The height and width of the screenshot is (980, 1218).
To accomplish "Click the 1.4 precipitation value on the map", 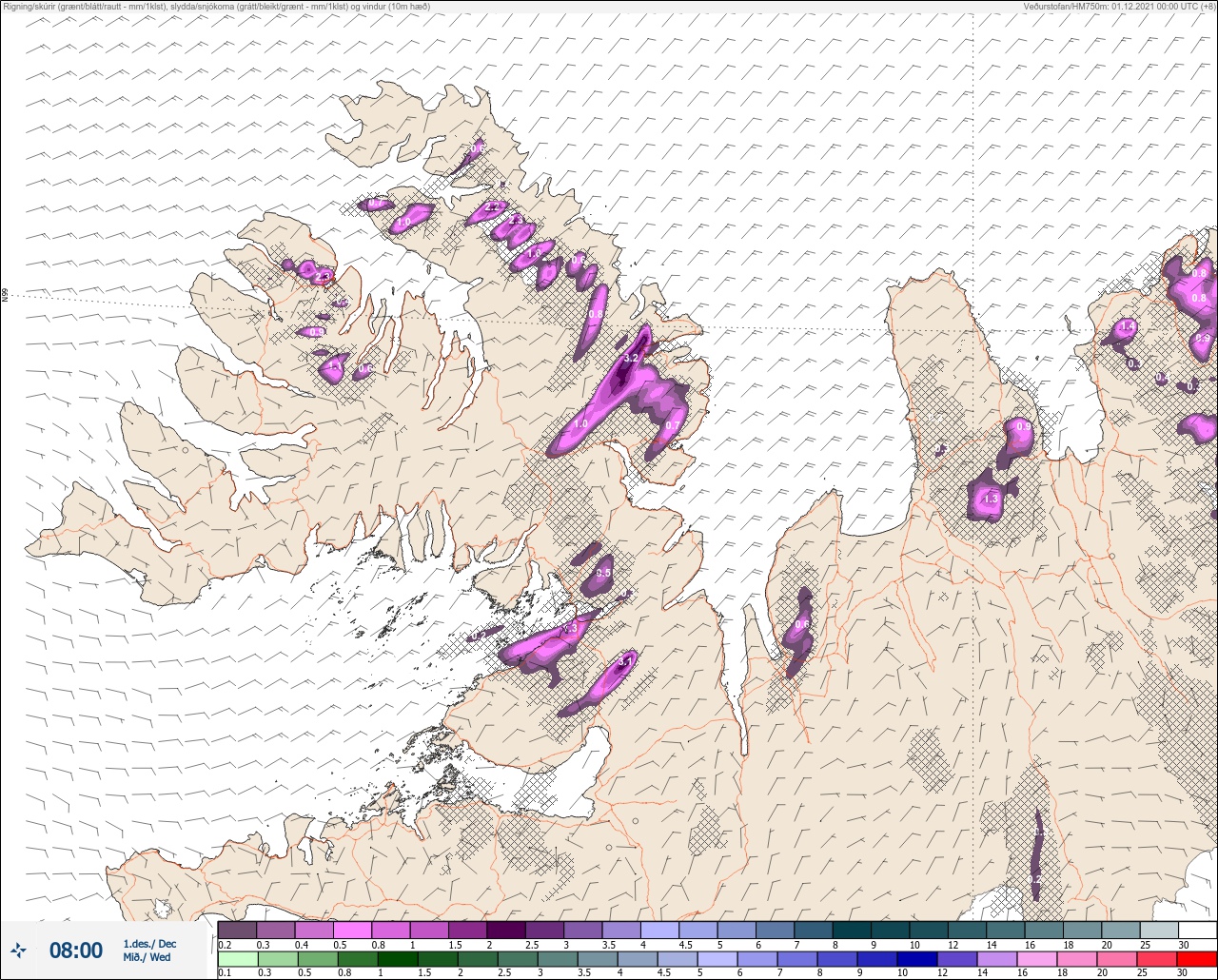I will [1128, 327].
